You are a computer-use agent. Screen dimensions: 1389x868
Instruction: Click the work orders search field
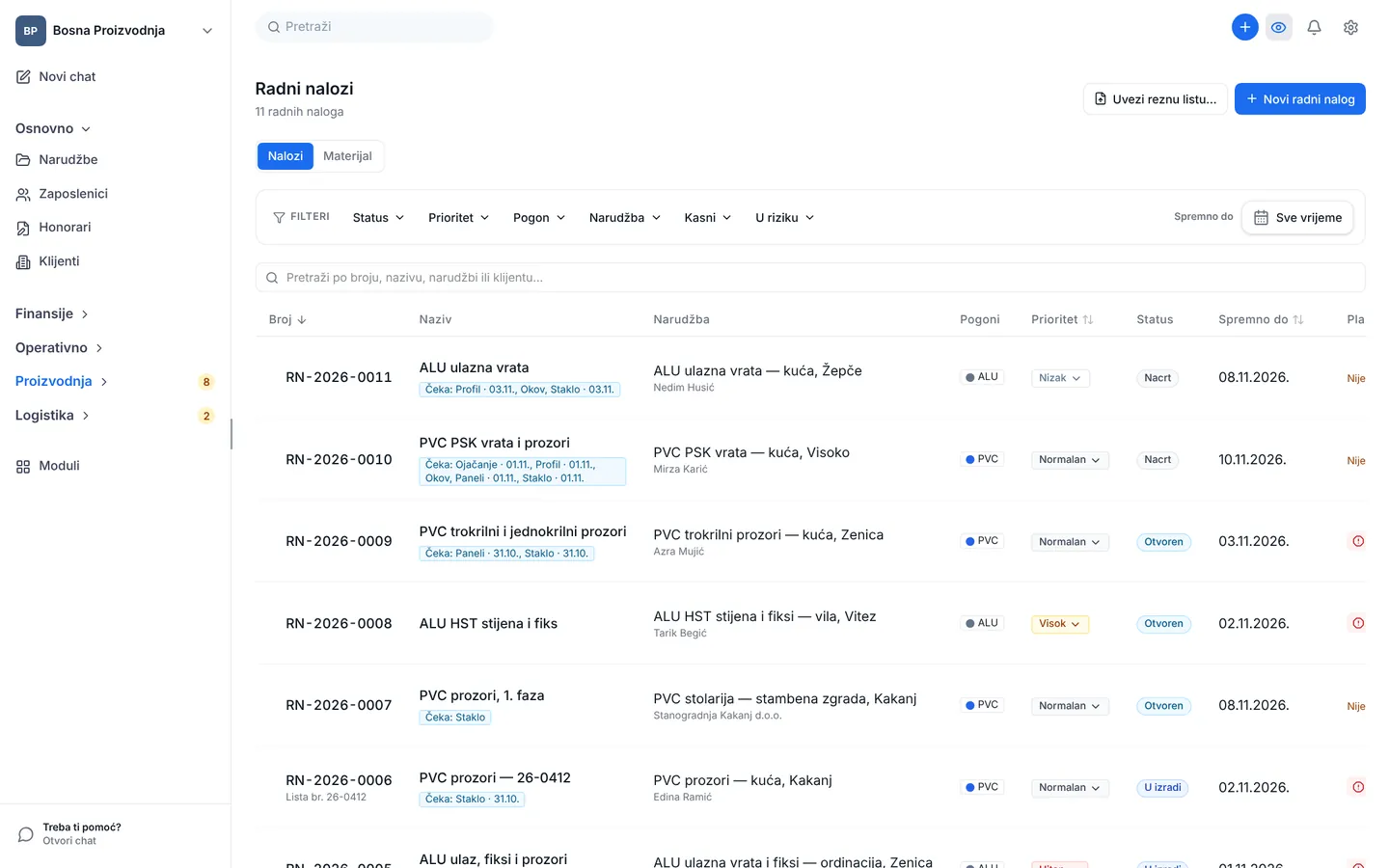(810, 278)
